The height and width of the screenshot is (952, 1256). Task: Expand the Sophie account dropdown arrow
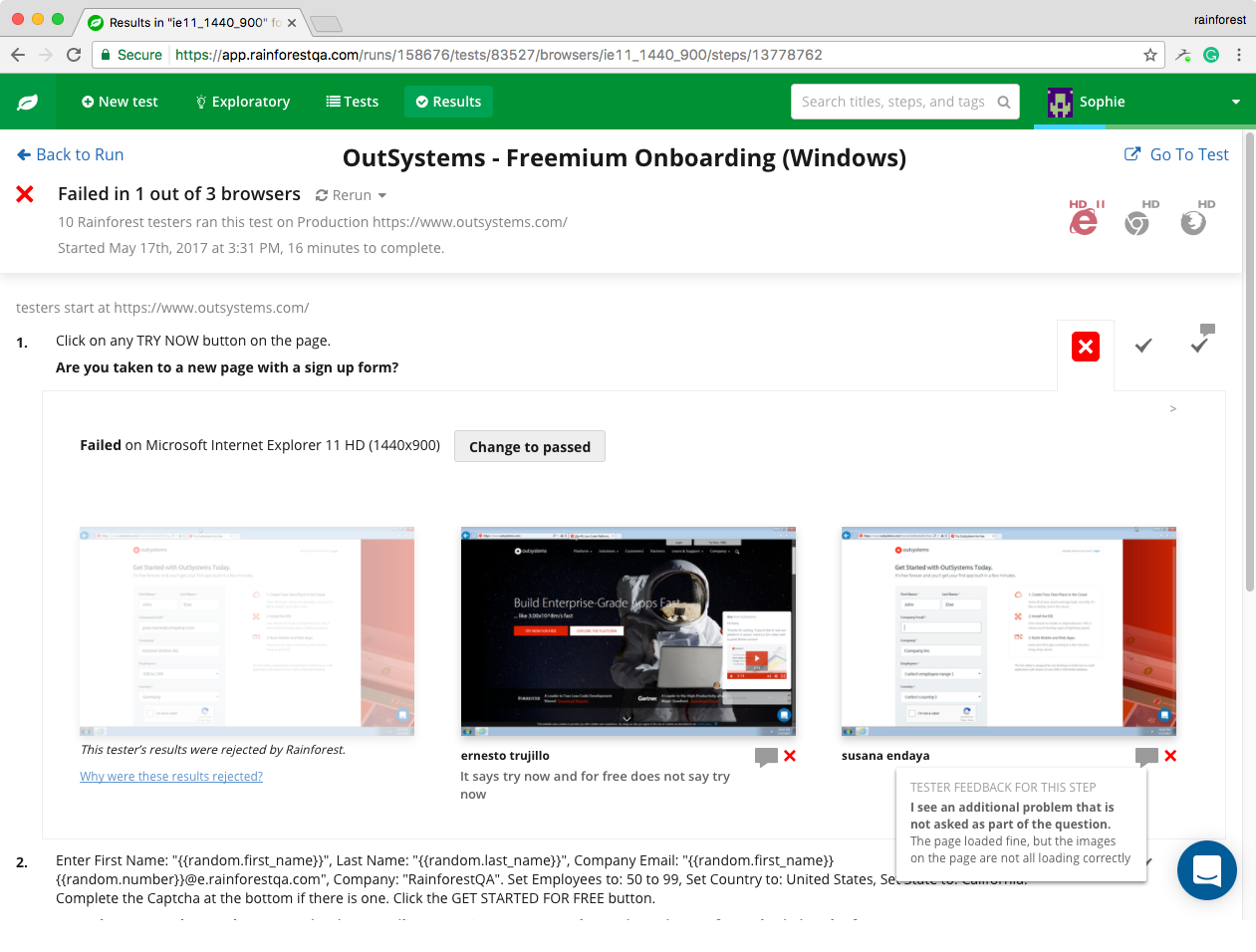coord(1236,102)
